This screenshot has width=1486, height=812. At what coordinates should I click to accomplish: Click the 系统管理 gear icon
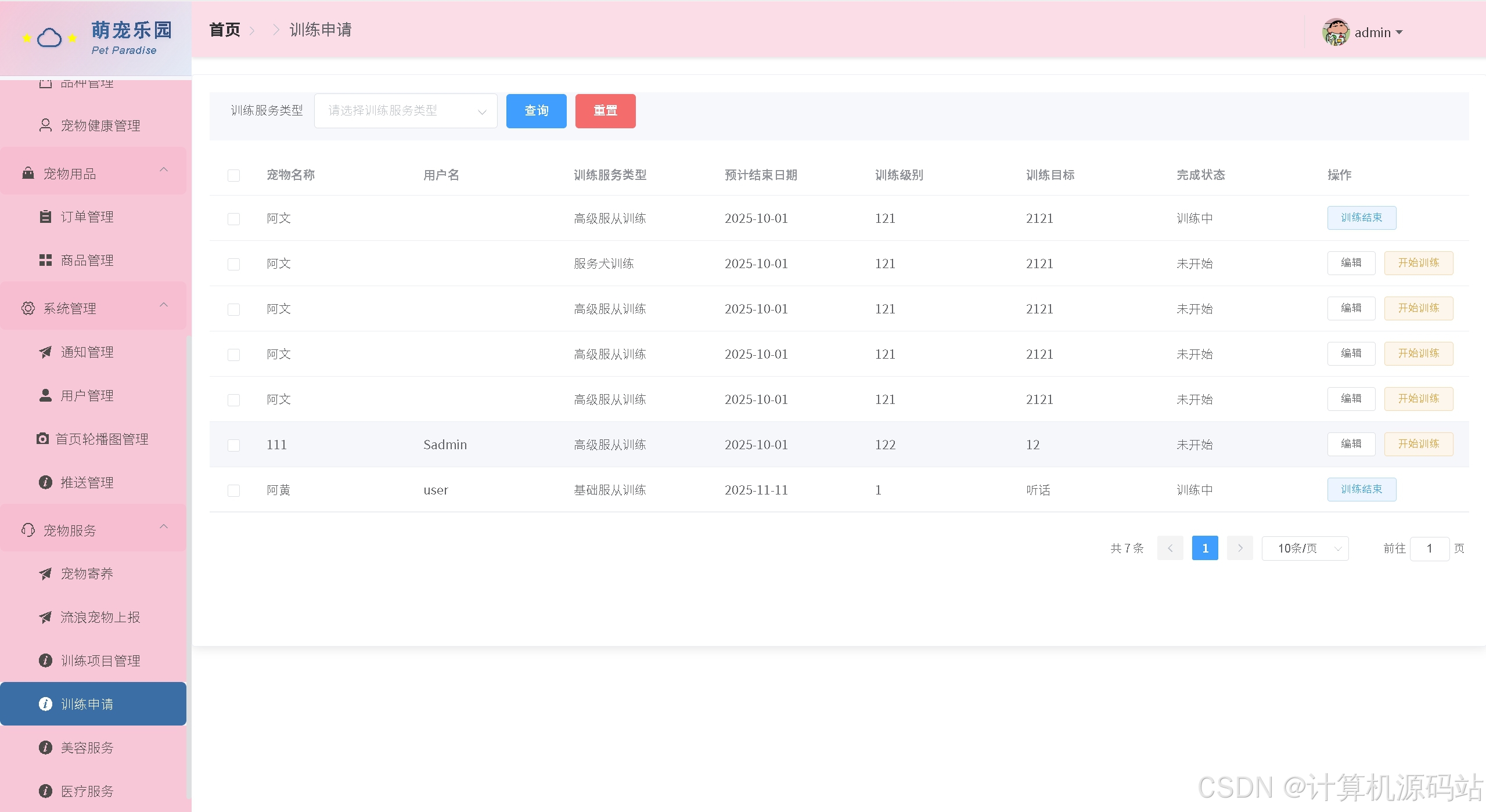tap(28, 308)
